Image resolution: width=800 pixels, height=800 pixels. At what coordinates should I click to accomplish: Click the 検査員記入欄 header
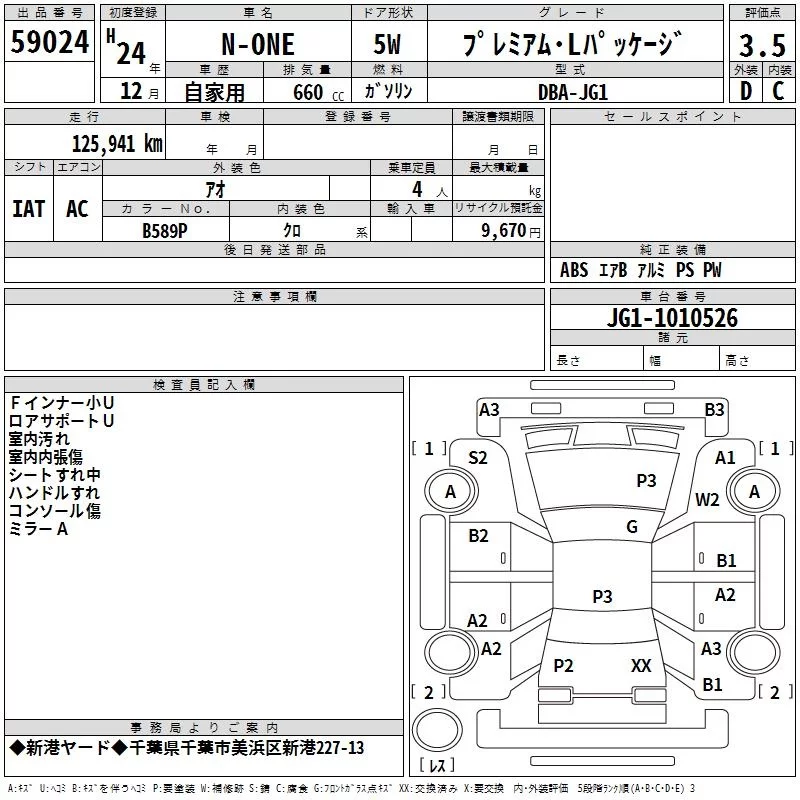pos(204,385)
